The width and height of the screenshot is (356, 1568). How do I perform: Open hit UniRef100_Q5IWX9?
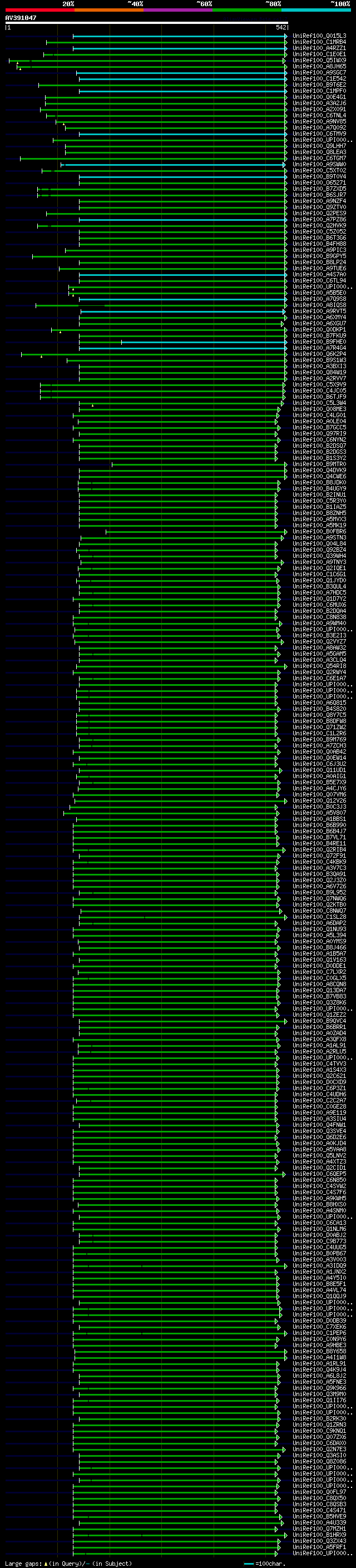[x=319, y=60]
